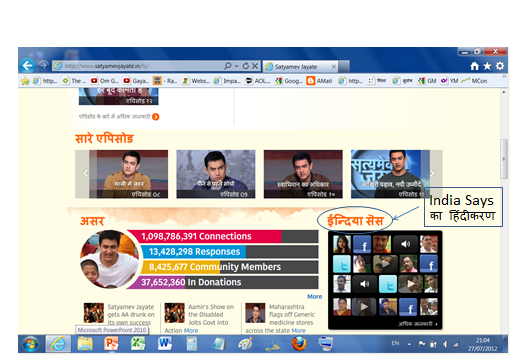
Task: Open Internet Explorer Home icon
Action: 474,66
